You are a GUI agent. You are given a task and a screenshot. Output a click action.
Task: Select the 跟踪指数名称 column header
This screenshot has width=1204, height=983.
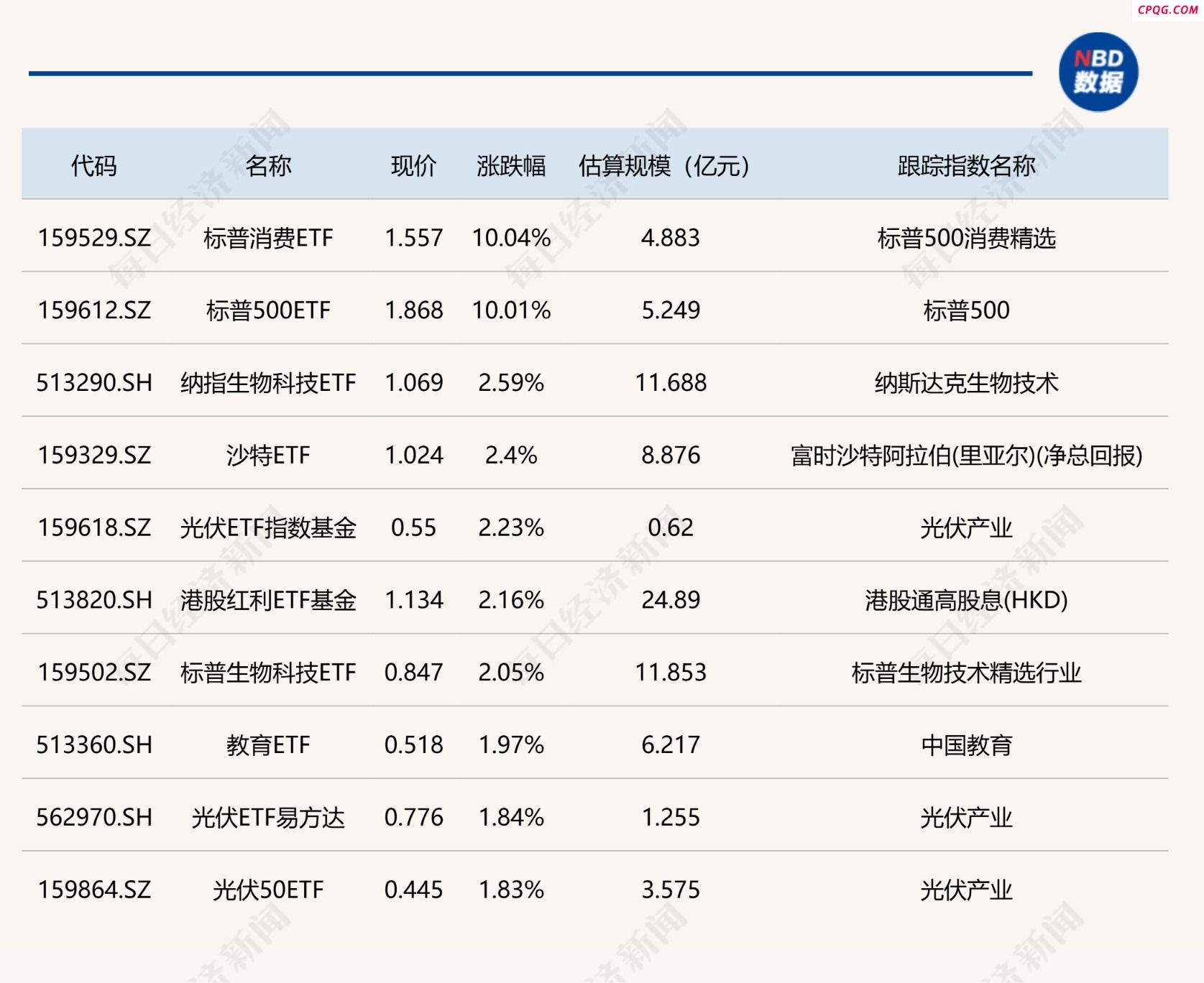(x=967, y=166)
